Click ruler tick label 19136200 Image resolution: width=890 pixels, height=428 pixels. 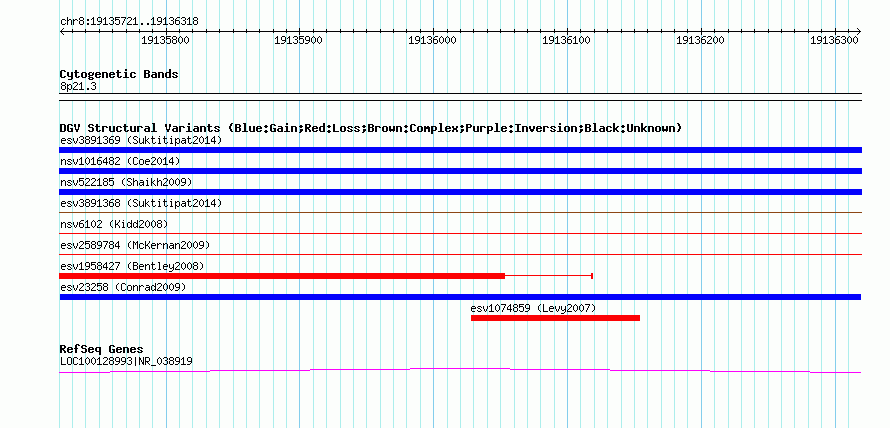click(x=700, y=40)
